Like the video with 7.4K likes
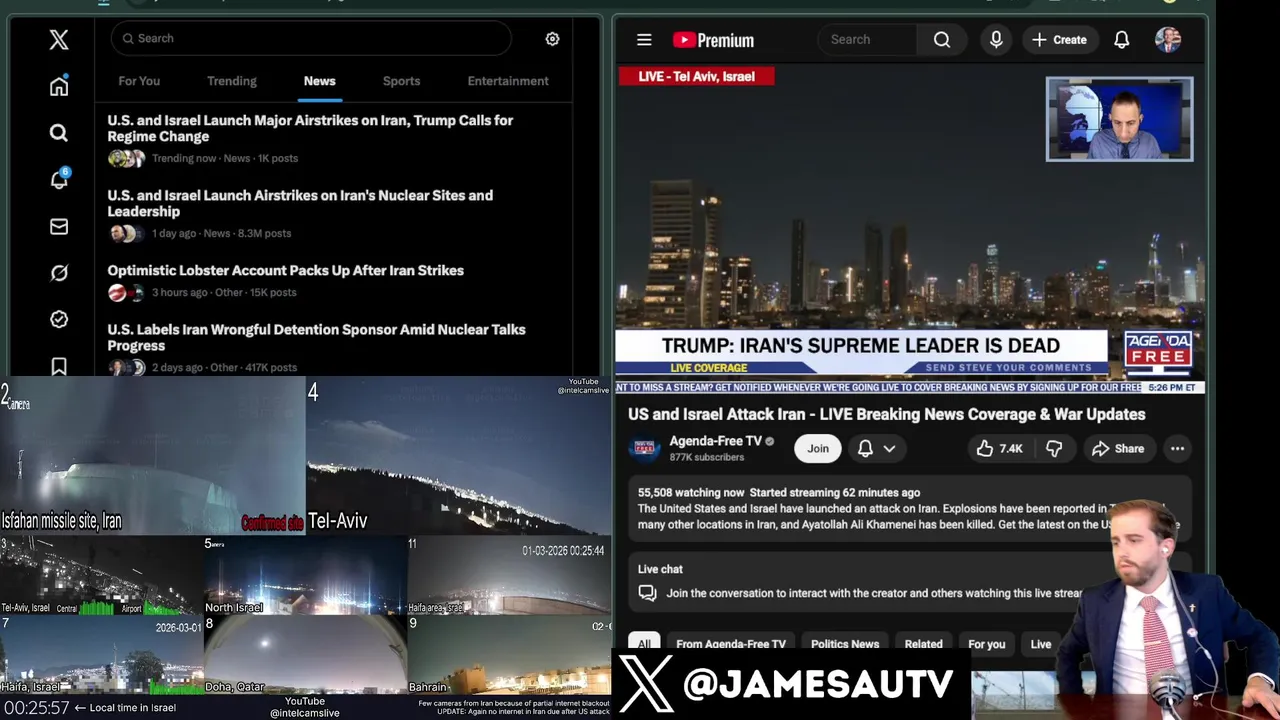Viewport: 1280px width, 720px height. pyautogui.click(x=999, y=449)
